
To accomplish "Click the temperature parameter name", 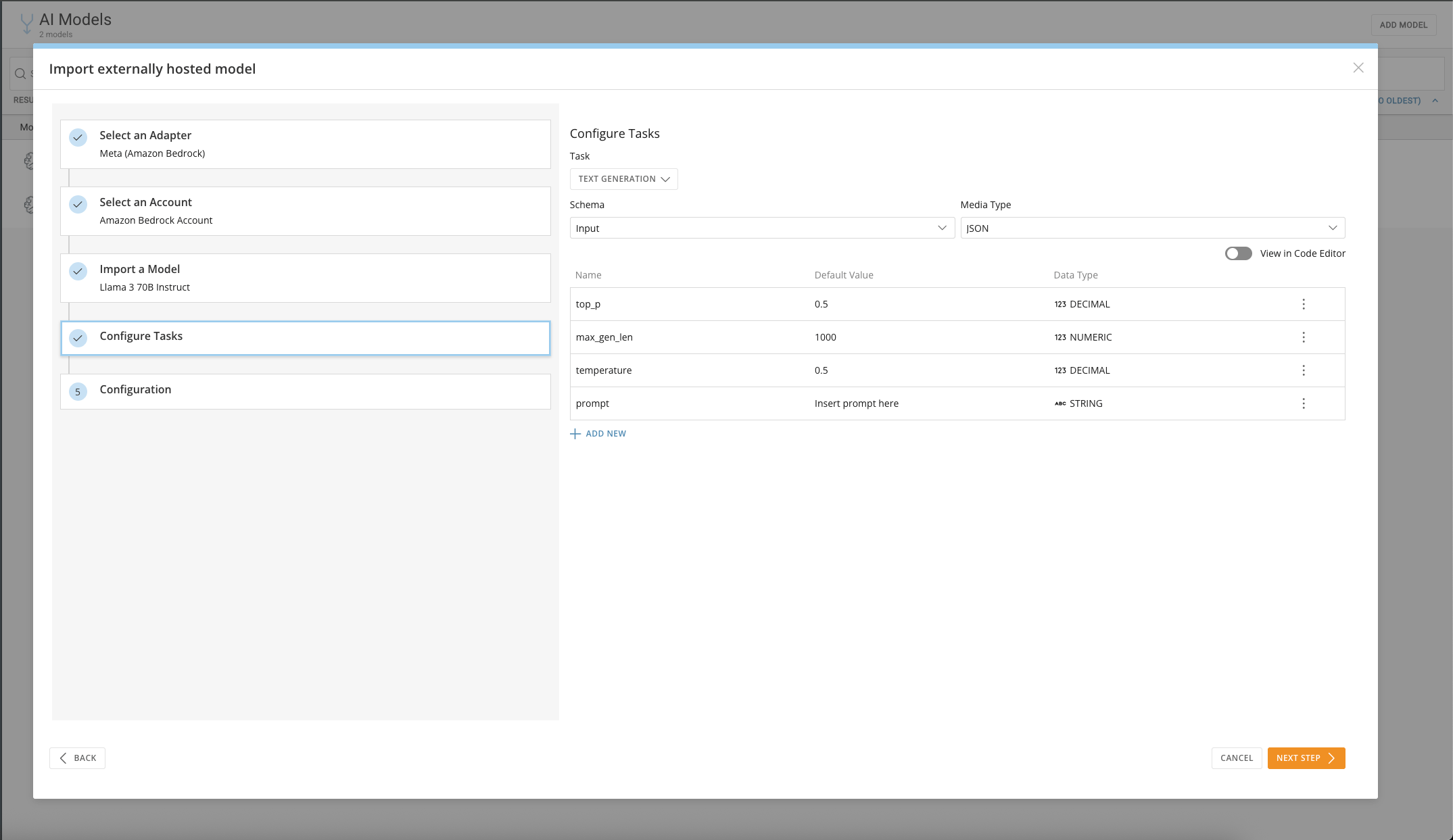I will [x=604, y=370].
